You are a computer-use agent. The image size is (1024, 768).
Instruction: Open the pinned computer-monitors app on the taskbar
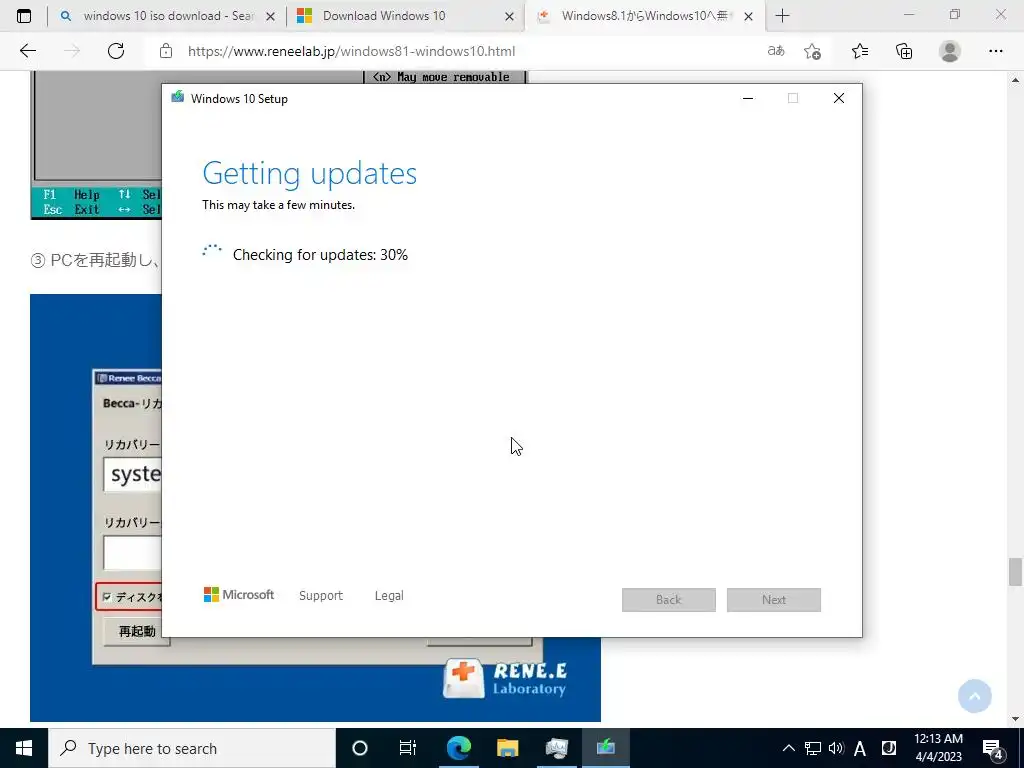556,748
